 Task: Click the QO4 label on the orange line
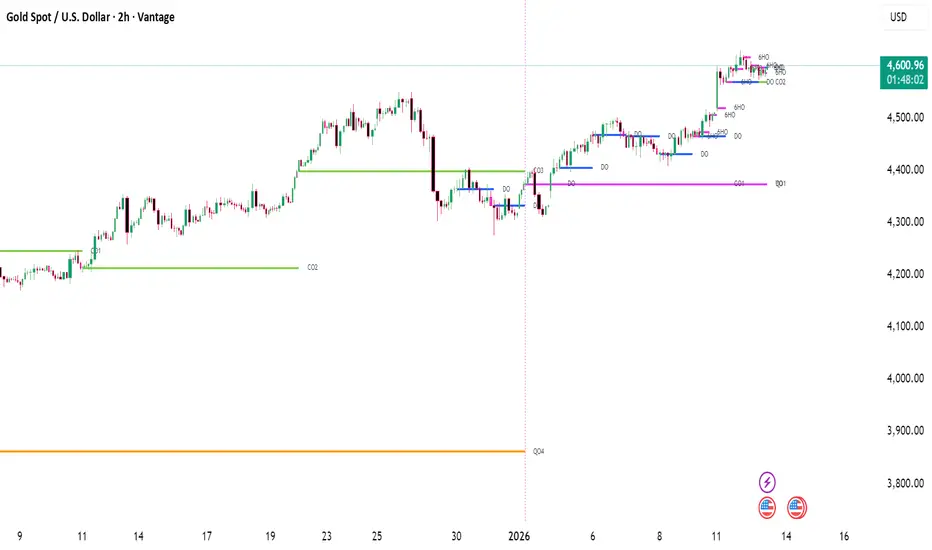[x=538, y=452]
